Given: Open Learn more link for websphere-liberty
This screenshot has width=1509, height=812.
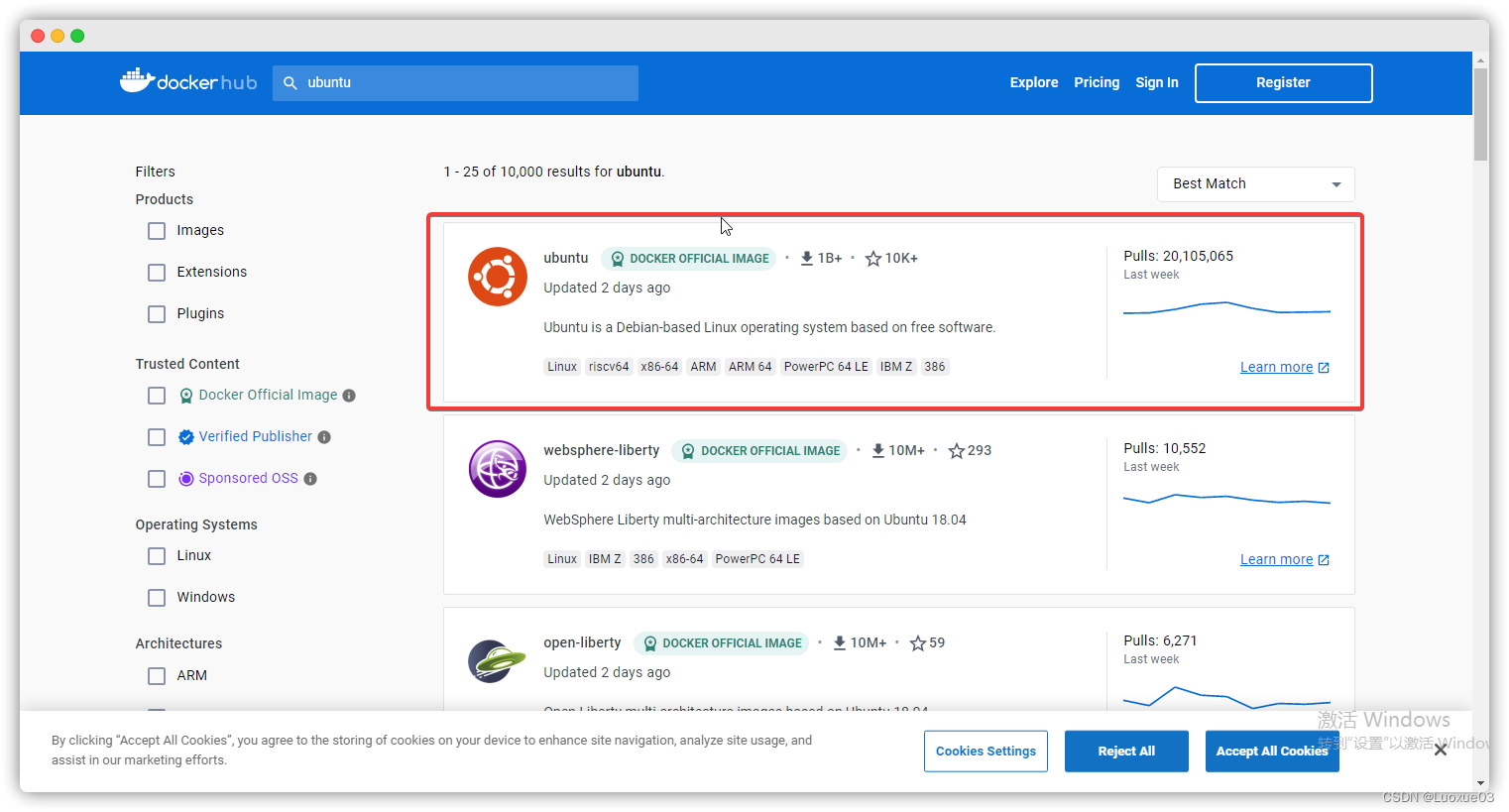Looking at the screenshot, I should (1276, 560).
